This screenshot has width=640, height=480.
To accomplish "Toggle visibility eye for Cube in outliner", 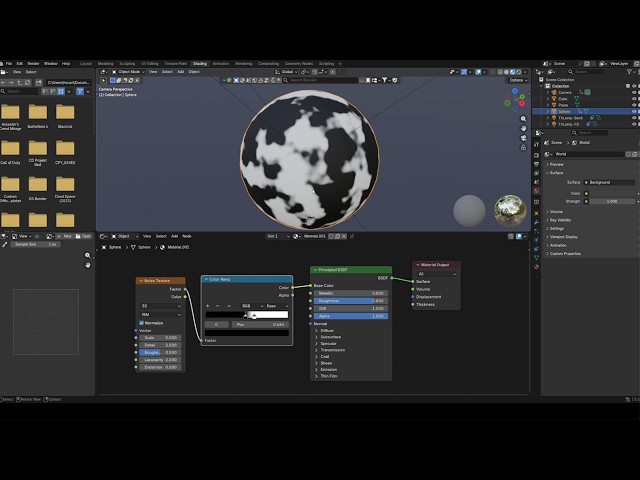I will point(634,99).
